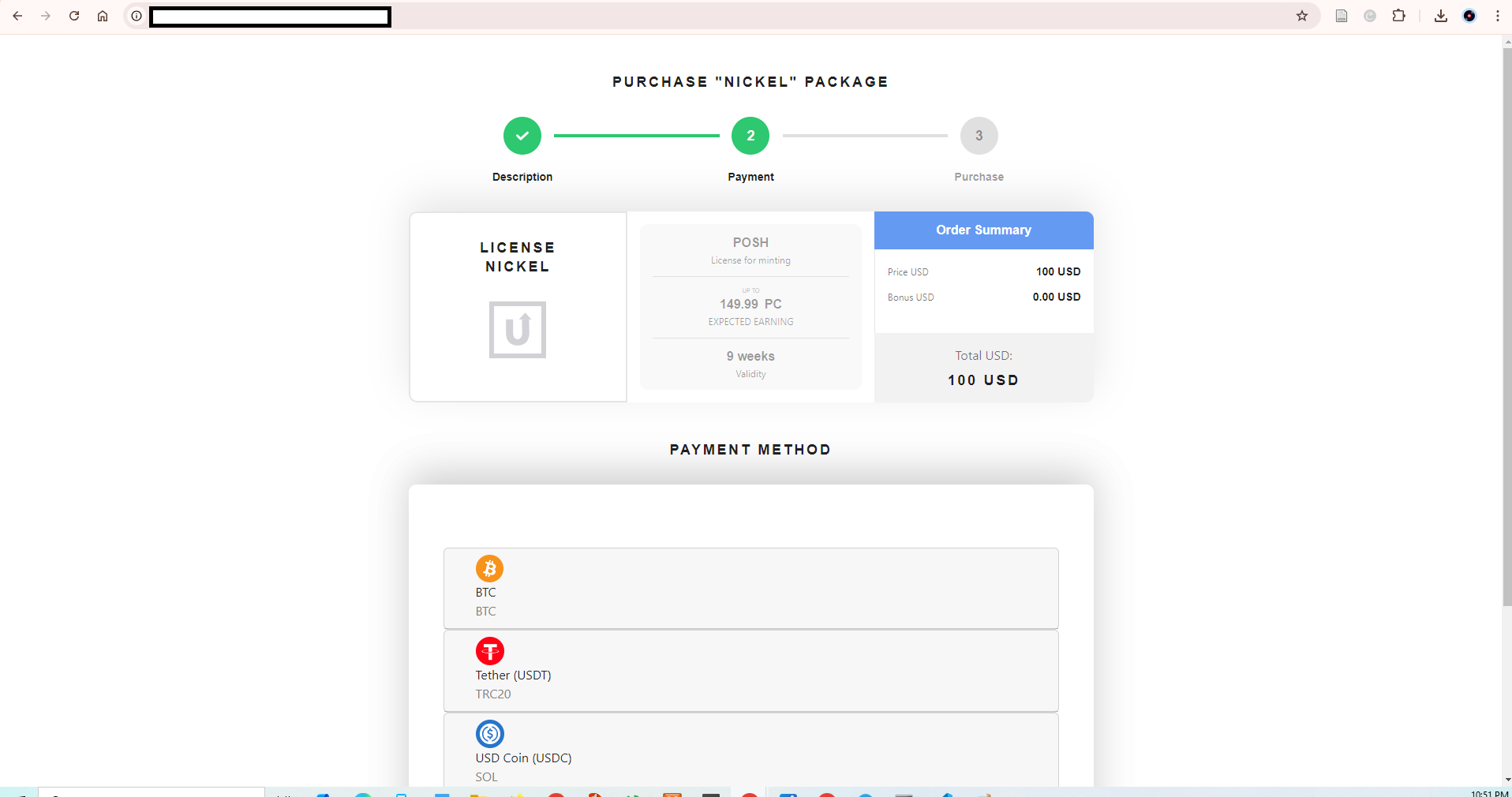Image resolution: width=1512 pixels, height=797 pixels.
Task: Open the extensions puzzle piece icon
Action: 1400,16
